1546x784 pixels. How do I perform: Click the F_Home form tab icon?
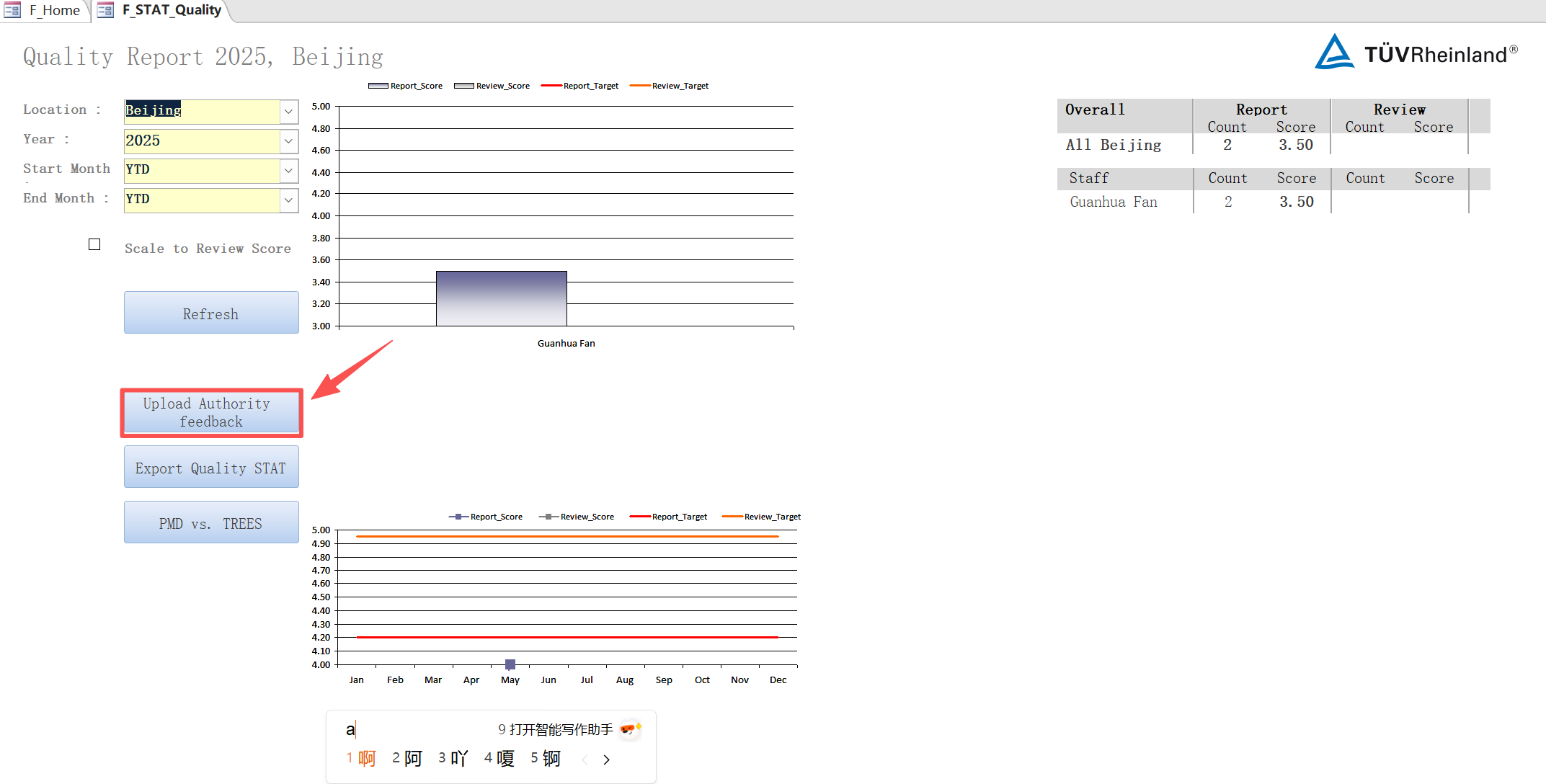(x=12, y=10)
